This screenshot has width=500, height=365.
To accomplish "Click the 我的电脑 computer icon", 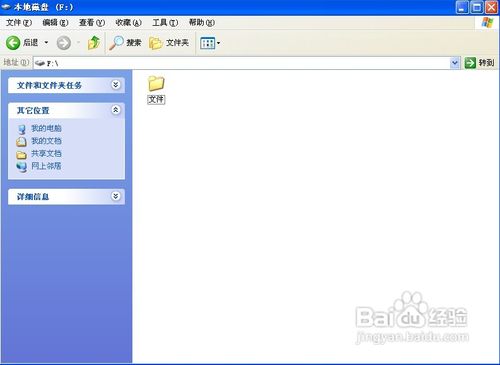I will [x=22, y=129].
